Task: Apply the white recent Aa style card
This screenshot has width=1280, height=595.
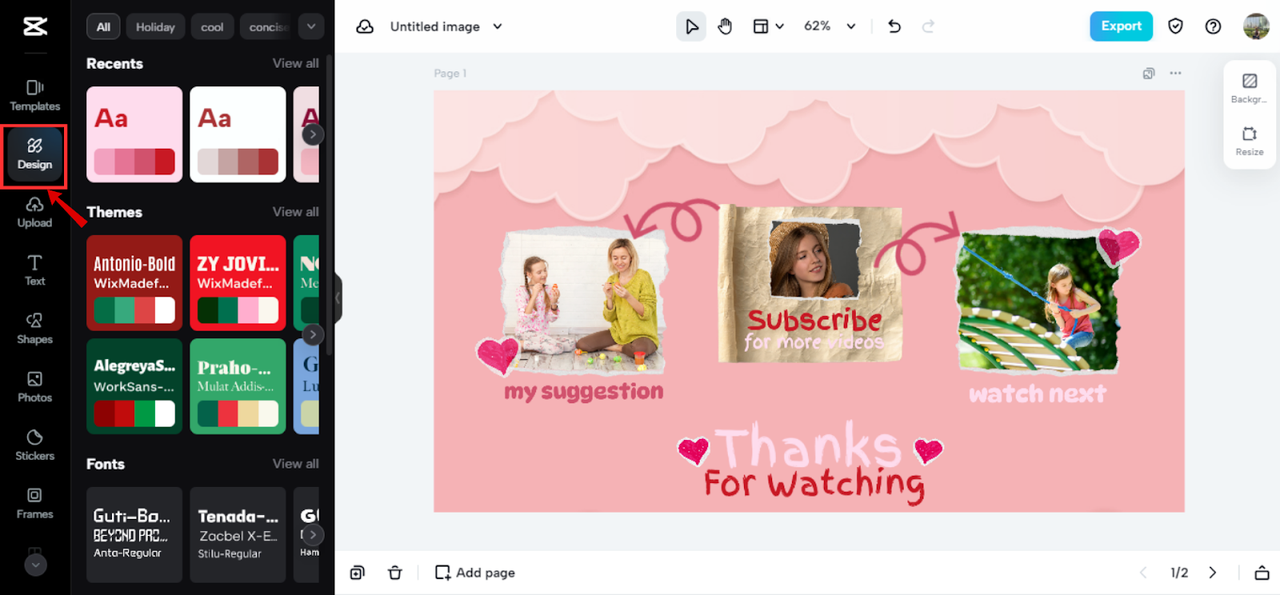Action: click(x=238, y=134)
